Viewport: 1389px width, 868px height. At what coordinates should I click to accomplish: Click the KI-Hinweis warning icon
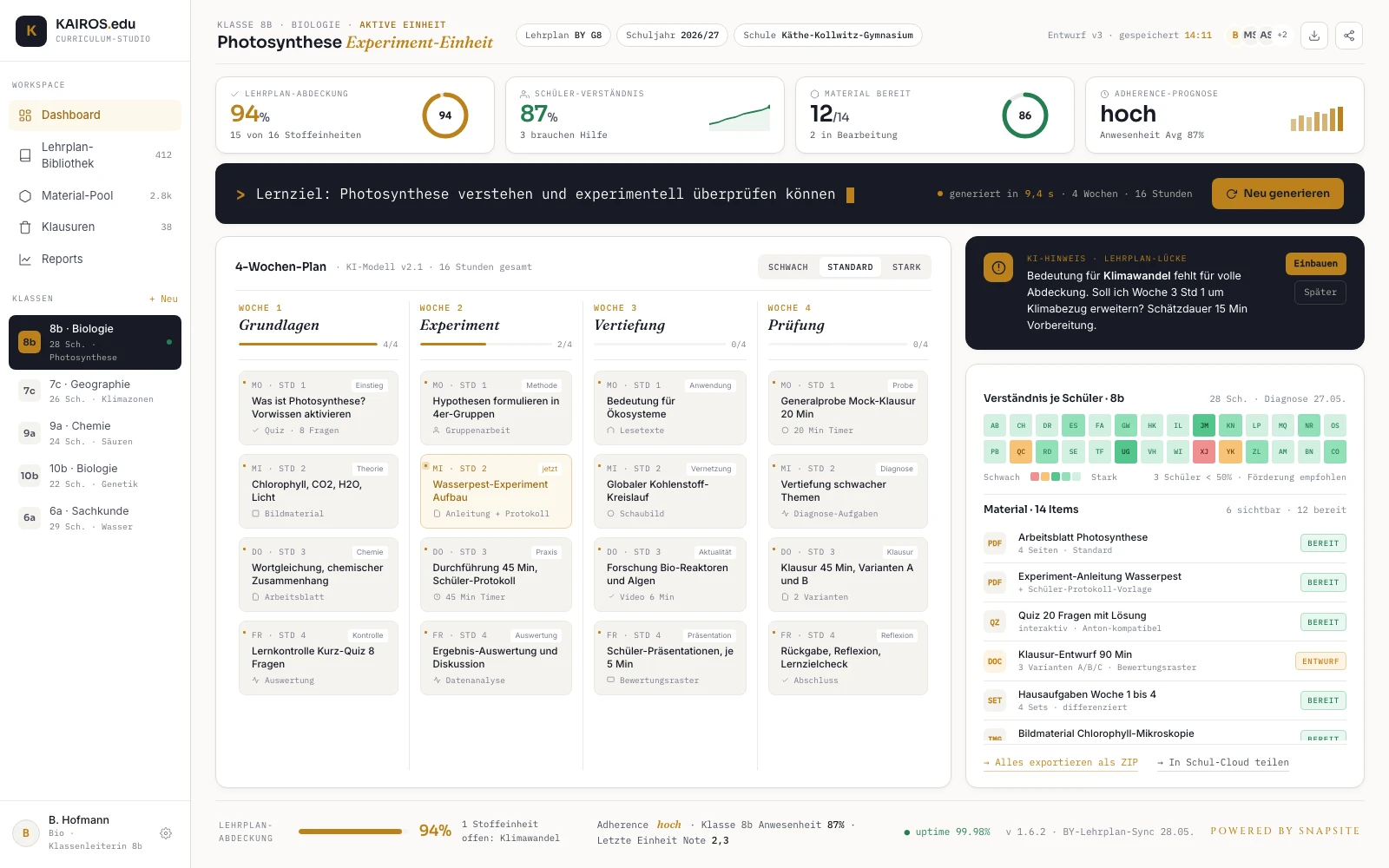[998, 267]
